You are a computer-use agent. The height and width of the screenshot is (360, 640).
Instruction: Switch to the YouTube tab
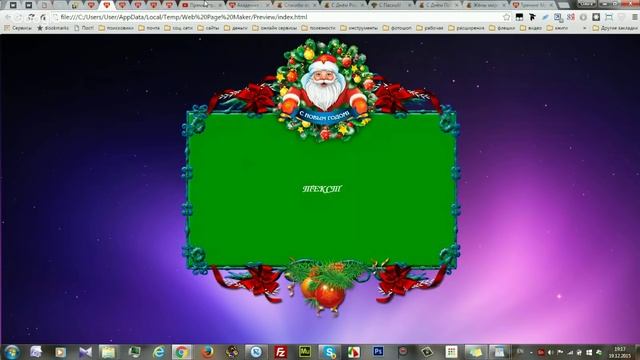202,5
